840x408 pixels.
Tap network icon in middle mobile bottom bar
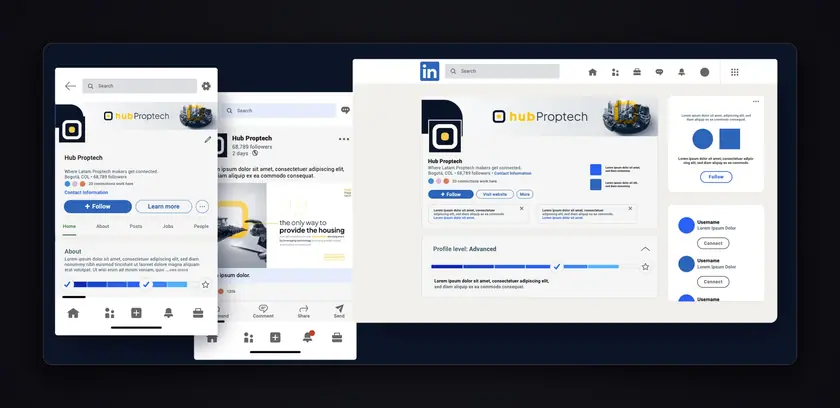pos(249,337)
